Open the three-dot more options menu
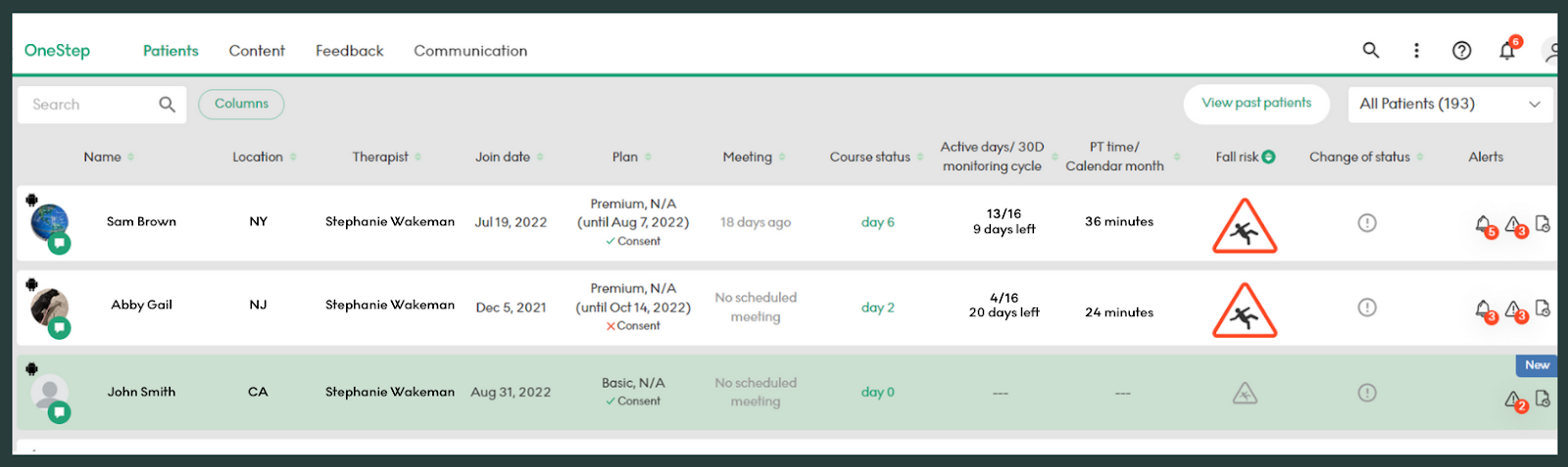Image resolution: width=1568 pixels, height=467 pixels. pos(1416,51)
